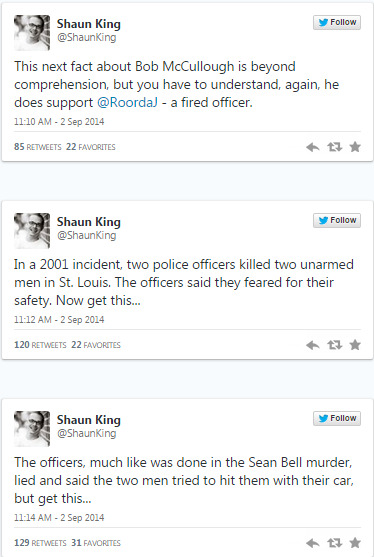View the 120 retweets count
Viewport: 374px width, 557px height.
point(40,345)
